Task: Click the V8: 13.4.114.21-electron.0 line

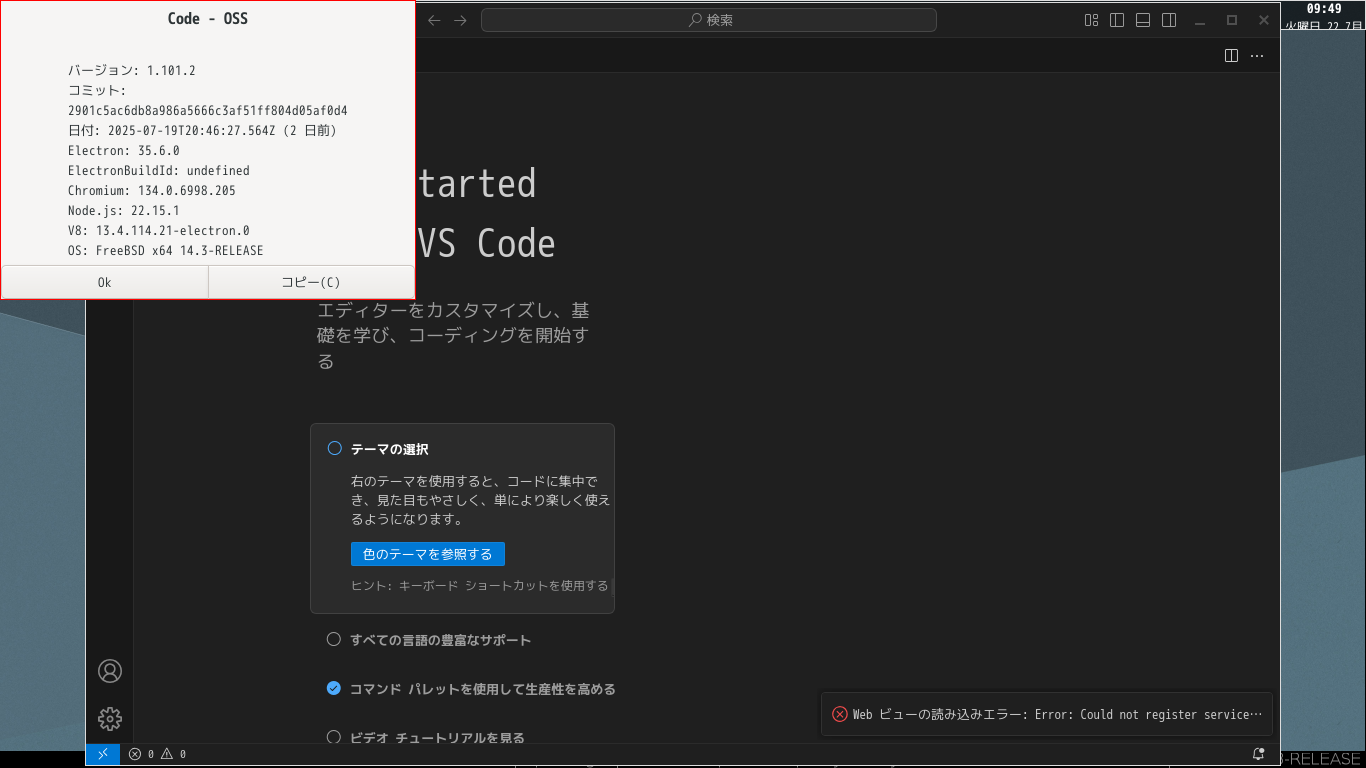Action: tap(159, 230)
